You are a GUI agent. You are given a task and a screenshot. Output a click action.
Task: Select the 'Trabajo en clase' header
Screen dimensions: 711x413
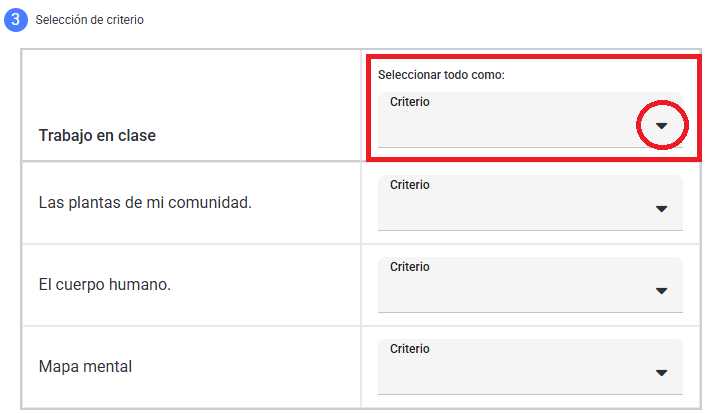click(97, 136)
